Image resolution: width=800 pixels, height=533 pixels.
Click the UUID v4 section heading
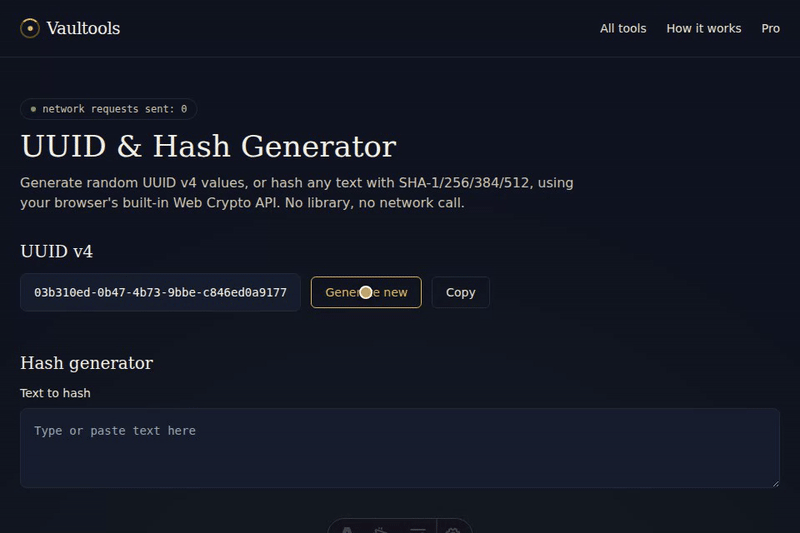[57, 251]
